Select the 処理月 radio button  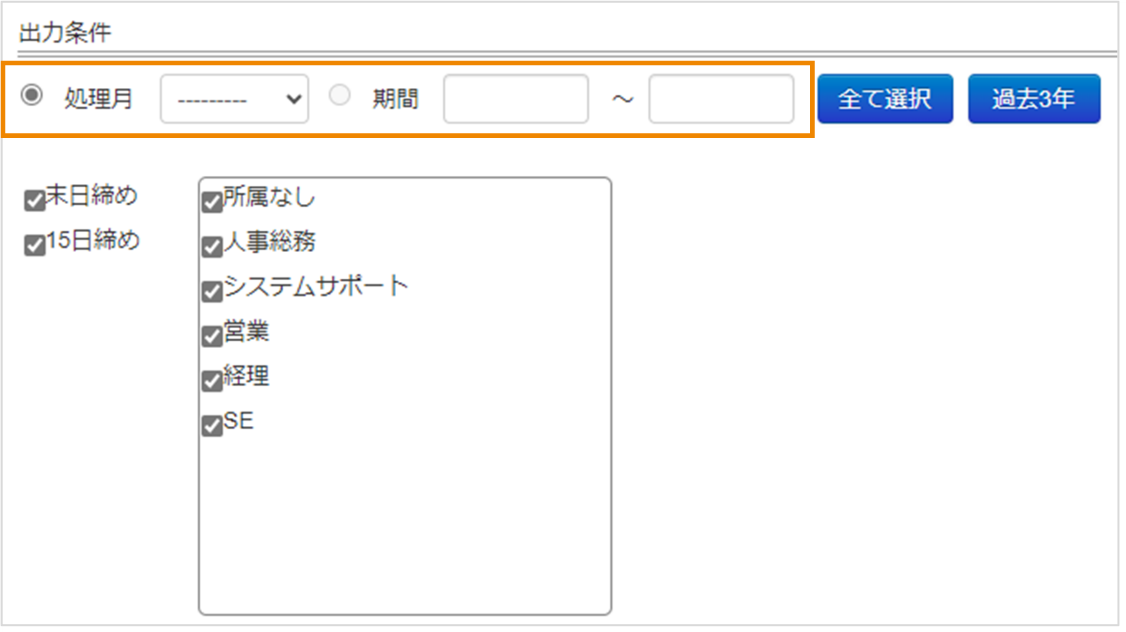[31, 97]
